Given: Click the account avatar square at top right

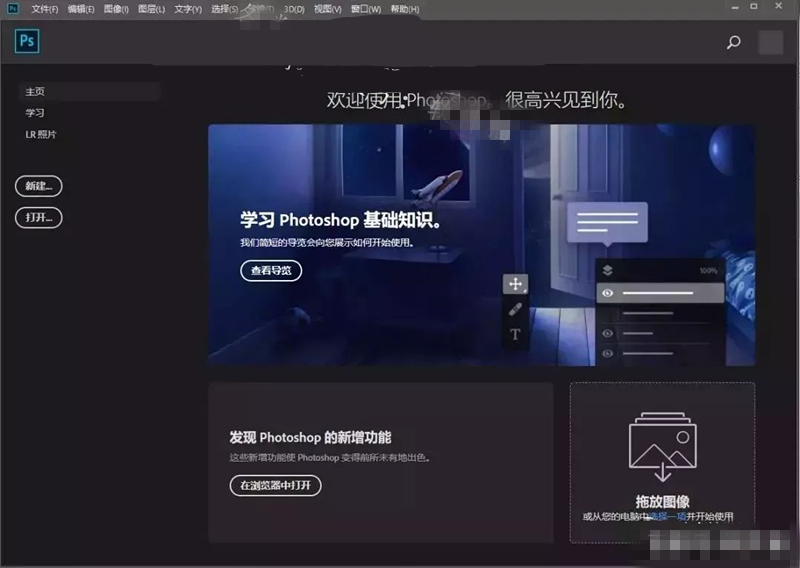Looking at the screenshot, I should pyautogui.click(x=770, y=42).
